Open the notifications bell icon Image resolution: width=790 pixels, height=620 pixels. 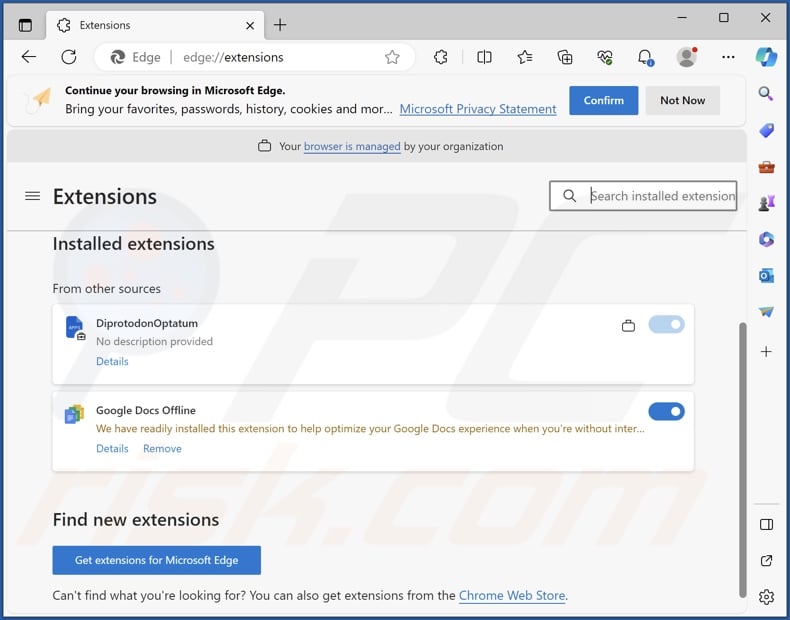click(x=645, y=57)
